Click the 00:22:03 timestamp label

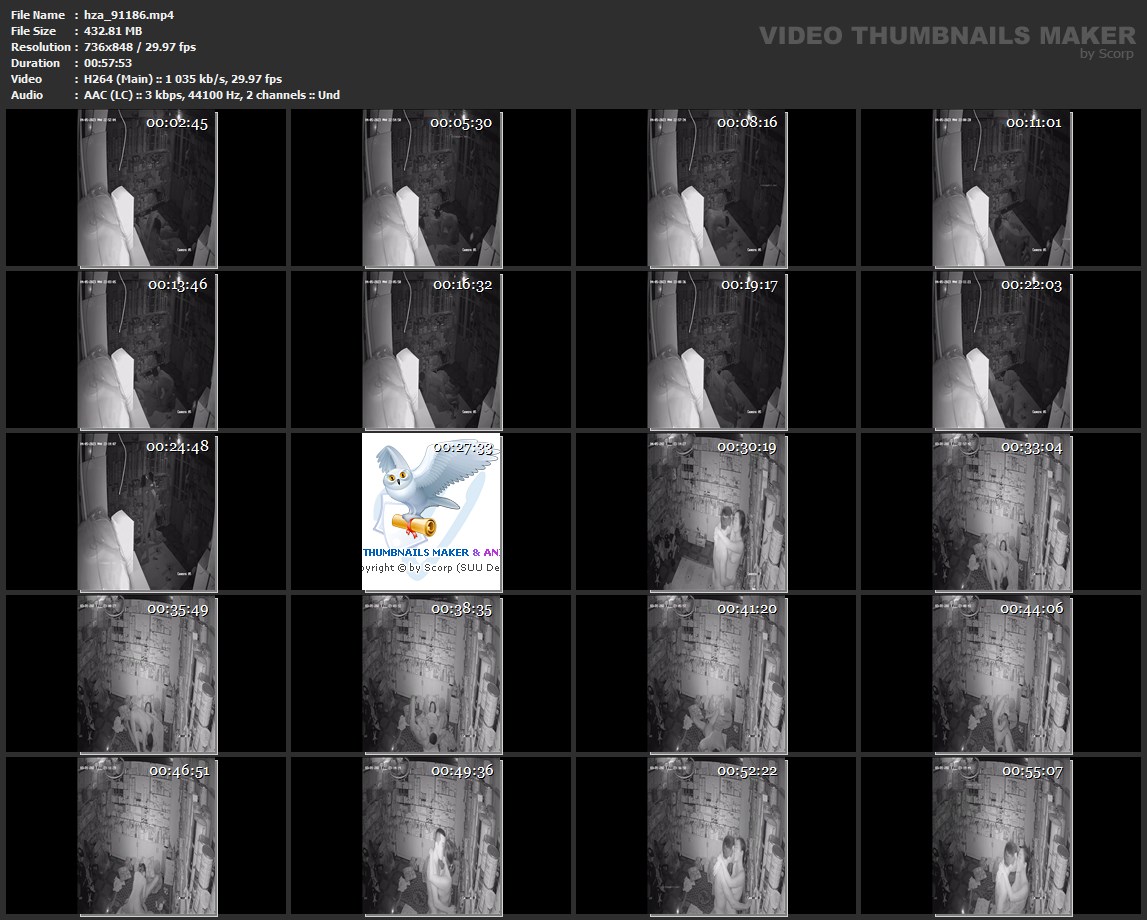(x=1031, y=285)
